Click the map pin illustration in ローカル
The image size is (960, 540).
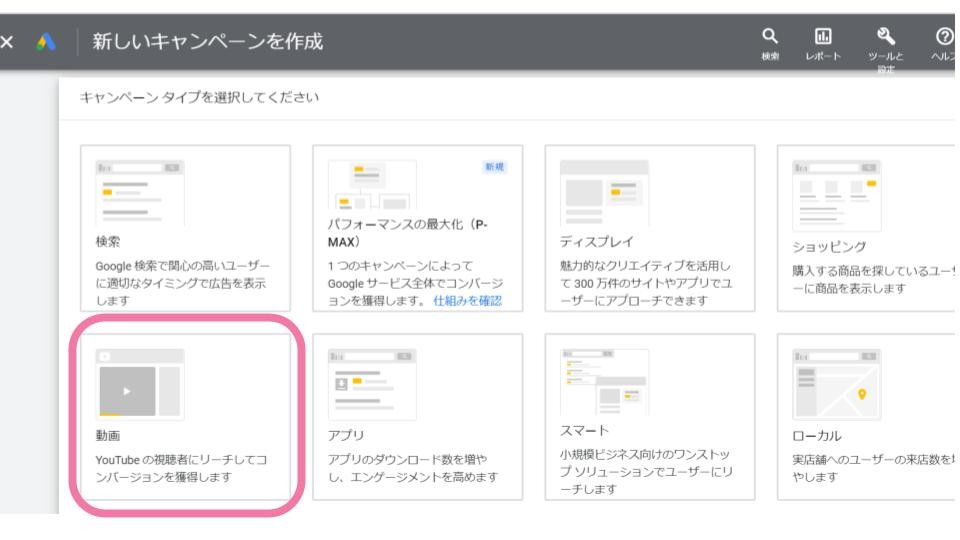837,384
